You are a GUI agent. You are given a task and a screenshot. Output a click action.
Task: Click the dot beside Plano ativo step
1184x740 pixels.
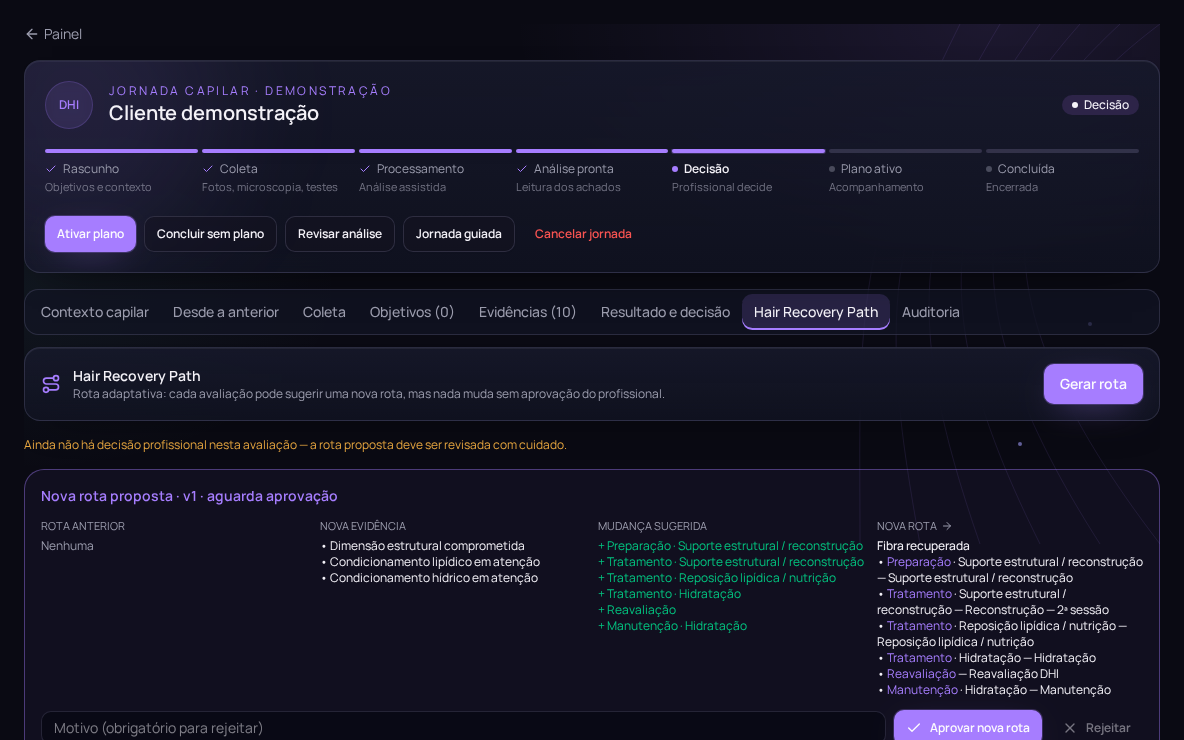(832, 169)
